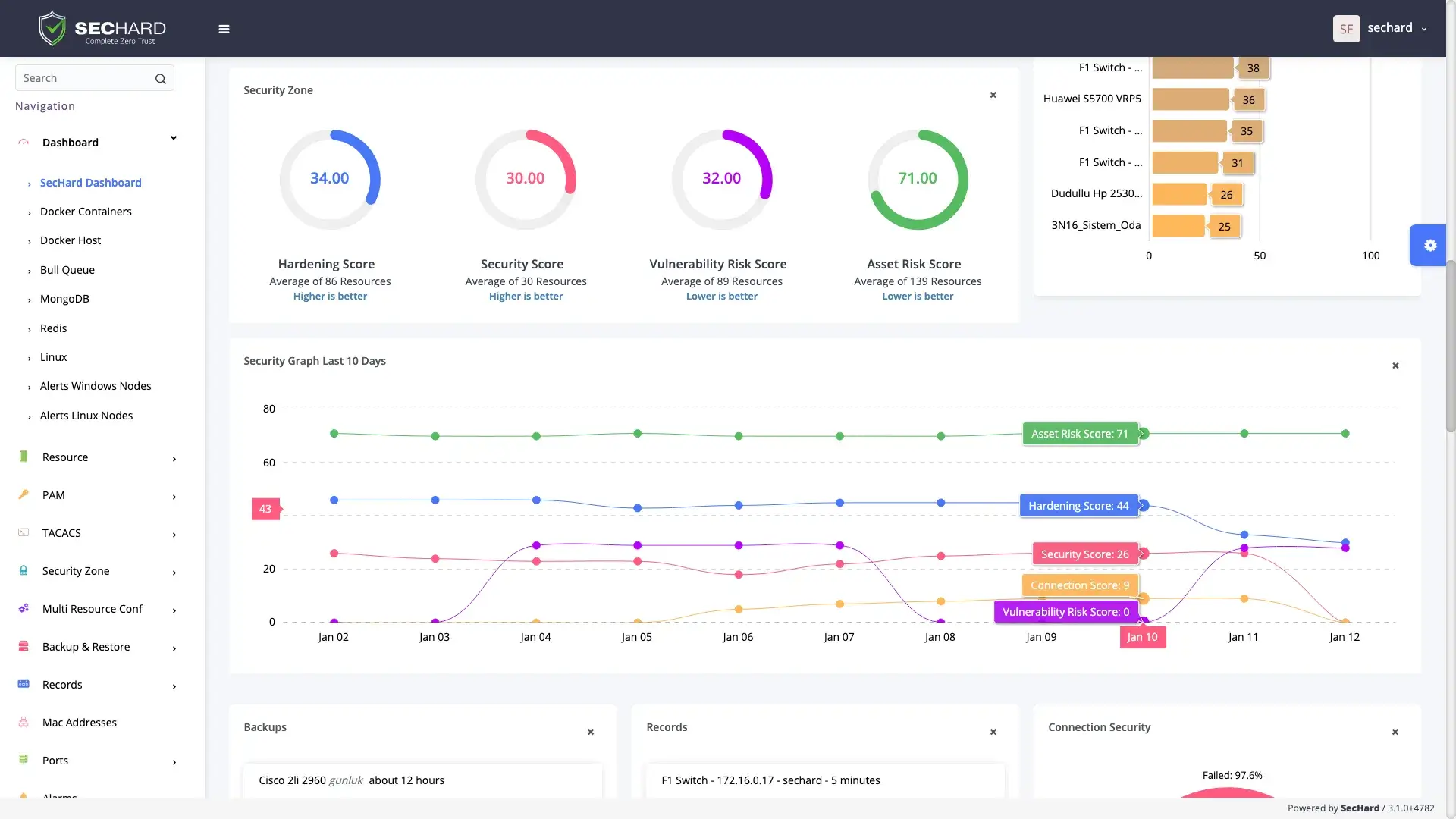Image resolution: width=1456 pixels, height=819 pixels.
Task: Close the Backups widget
Action: point(591,732)
